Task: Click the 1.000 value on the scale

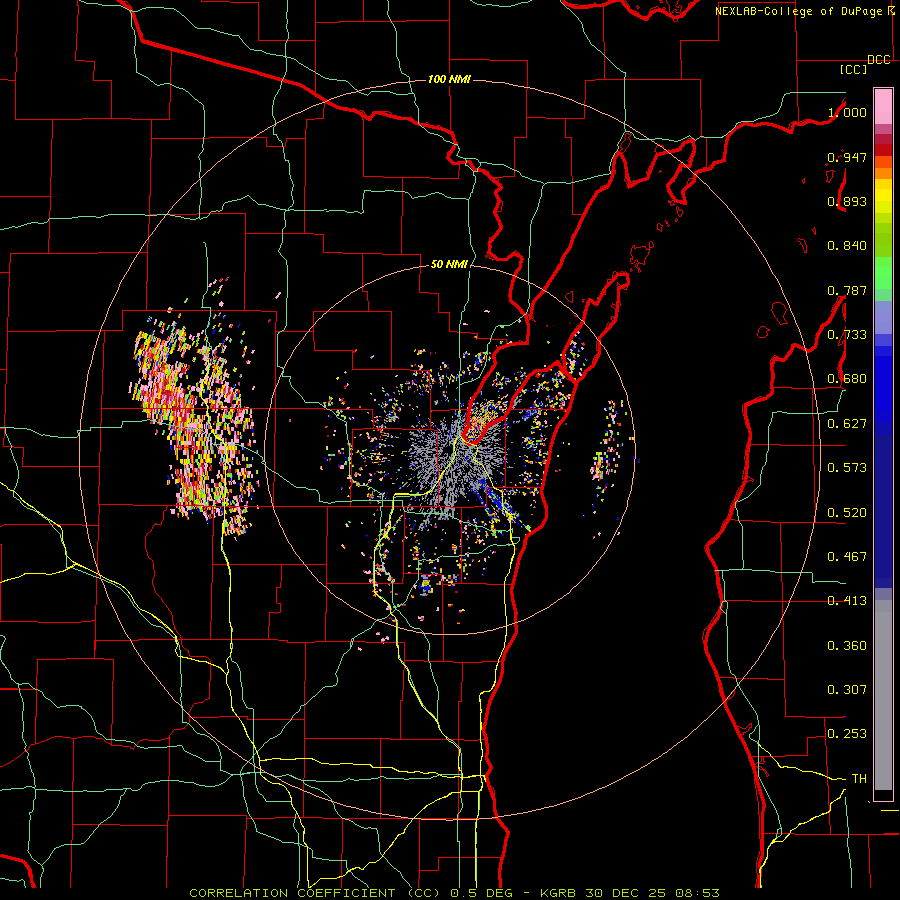Action: [847, 112]
